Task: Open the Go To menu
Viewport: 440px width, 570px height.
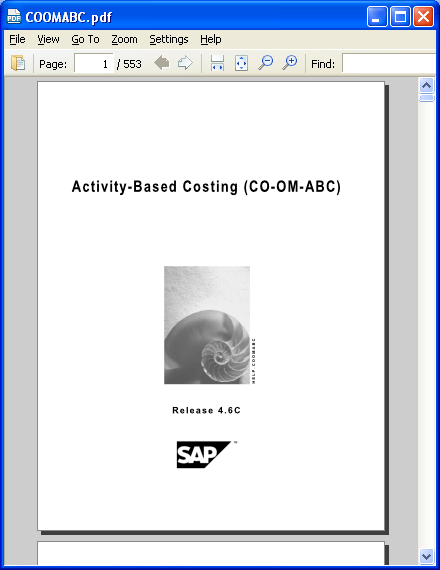Action: click(x=85, y=39)
